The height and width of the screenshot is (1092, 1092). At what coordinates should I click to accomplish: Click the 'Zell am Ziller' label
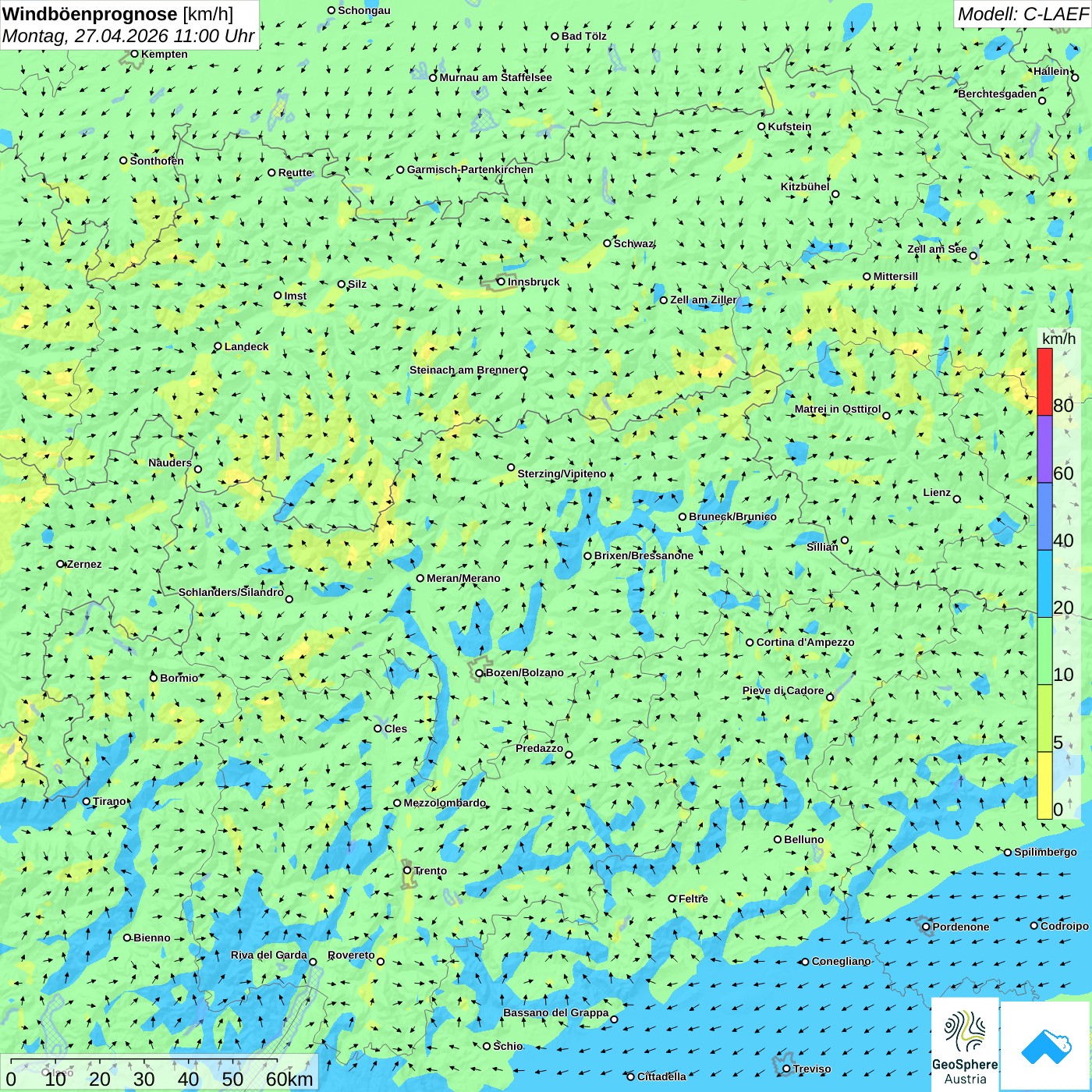704,300
